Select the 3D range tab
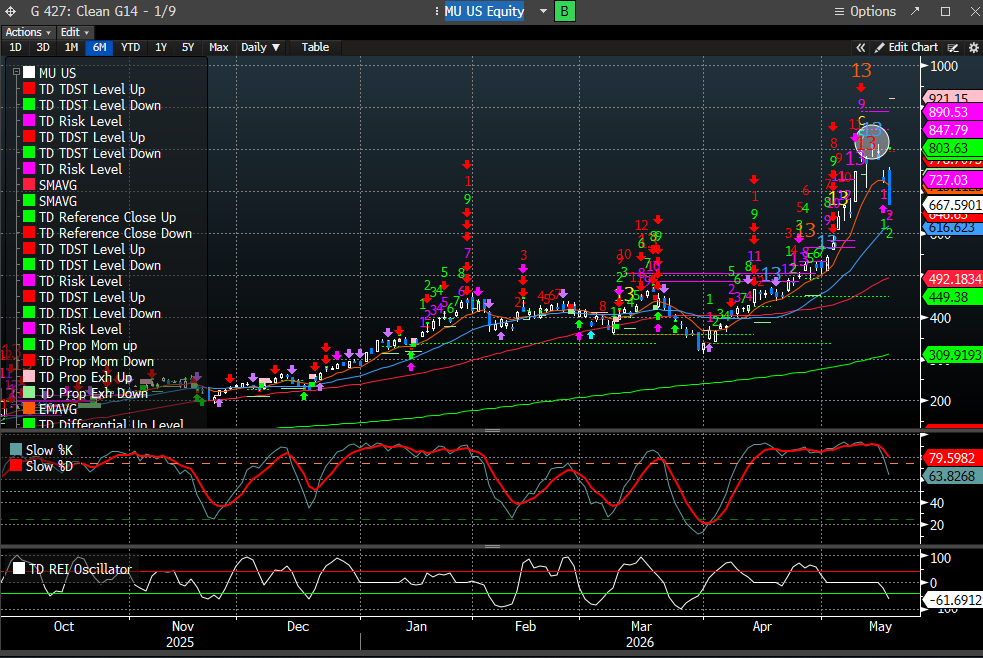 (x=43, y=48)
